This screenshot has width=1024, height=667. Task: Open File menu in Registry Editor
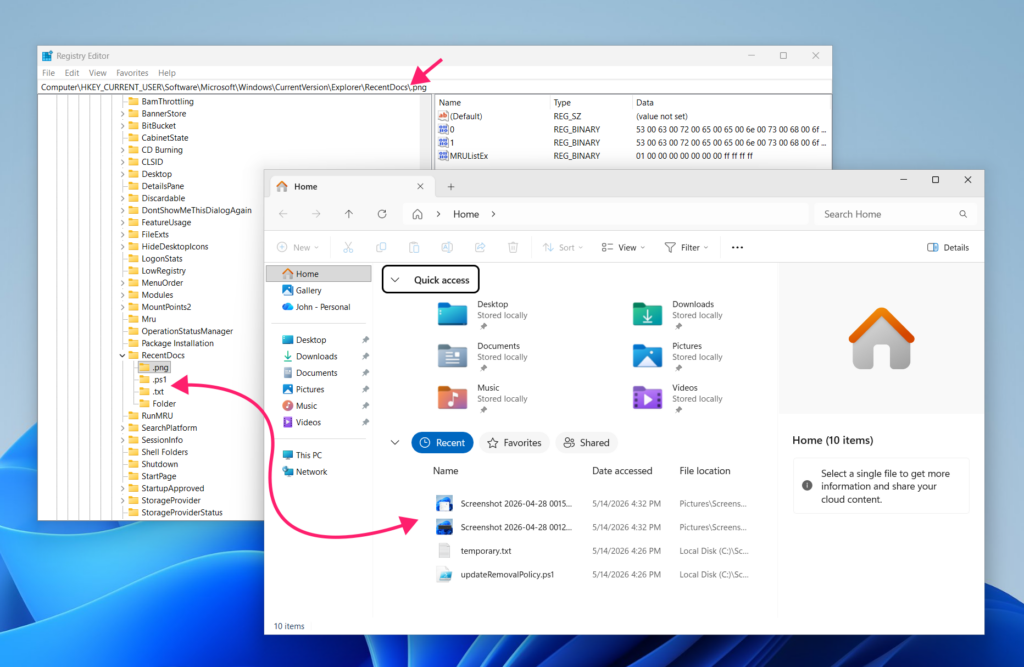(48, 73)
